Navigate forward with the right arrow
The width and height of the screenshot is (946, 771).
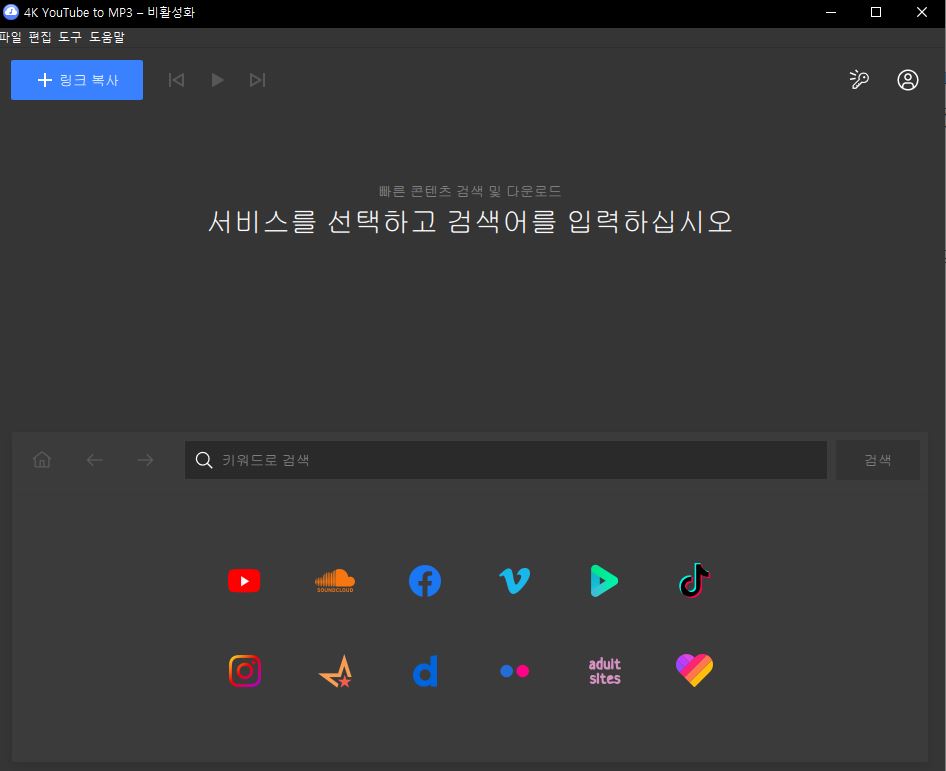pyautogui.click(x=145, y=460)
